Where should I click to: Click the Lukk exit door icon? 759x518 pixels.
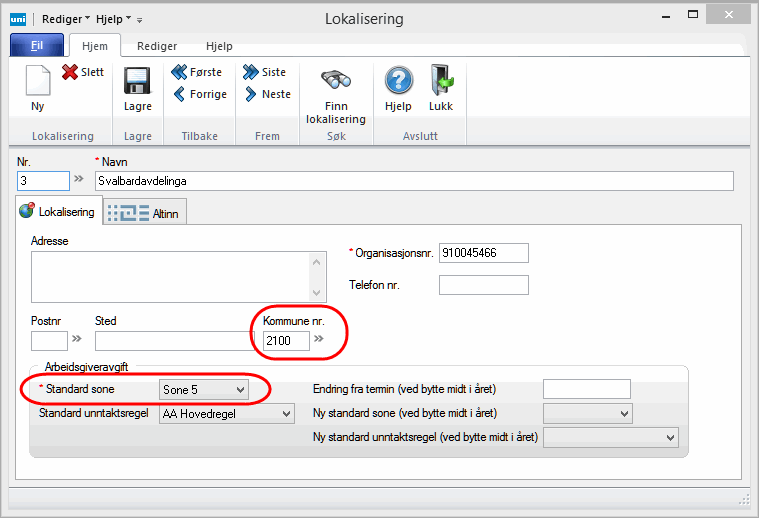(441, 81)
